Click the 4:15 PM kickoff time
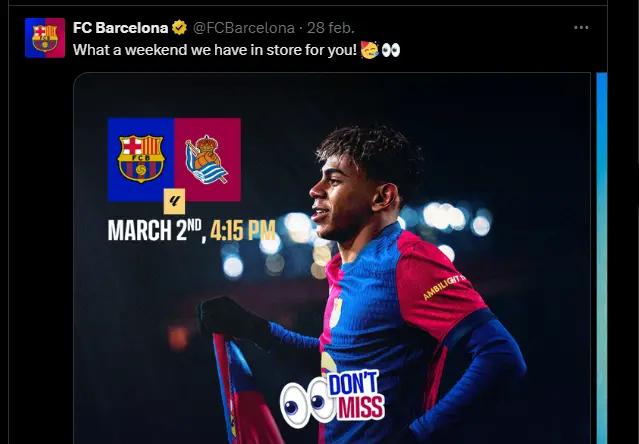This screenshot has height=444, width=639. [242, 230]
